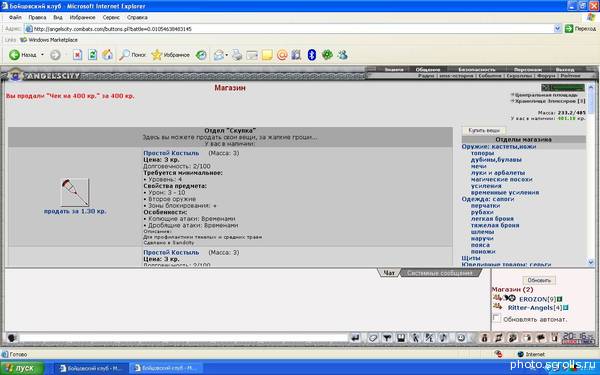Switch to the Чат tab
This screenshot has height=375, width=600.
389,273
